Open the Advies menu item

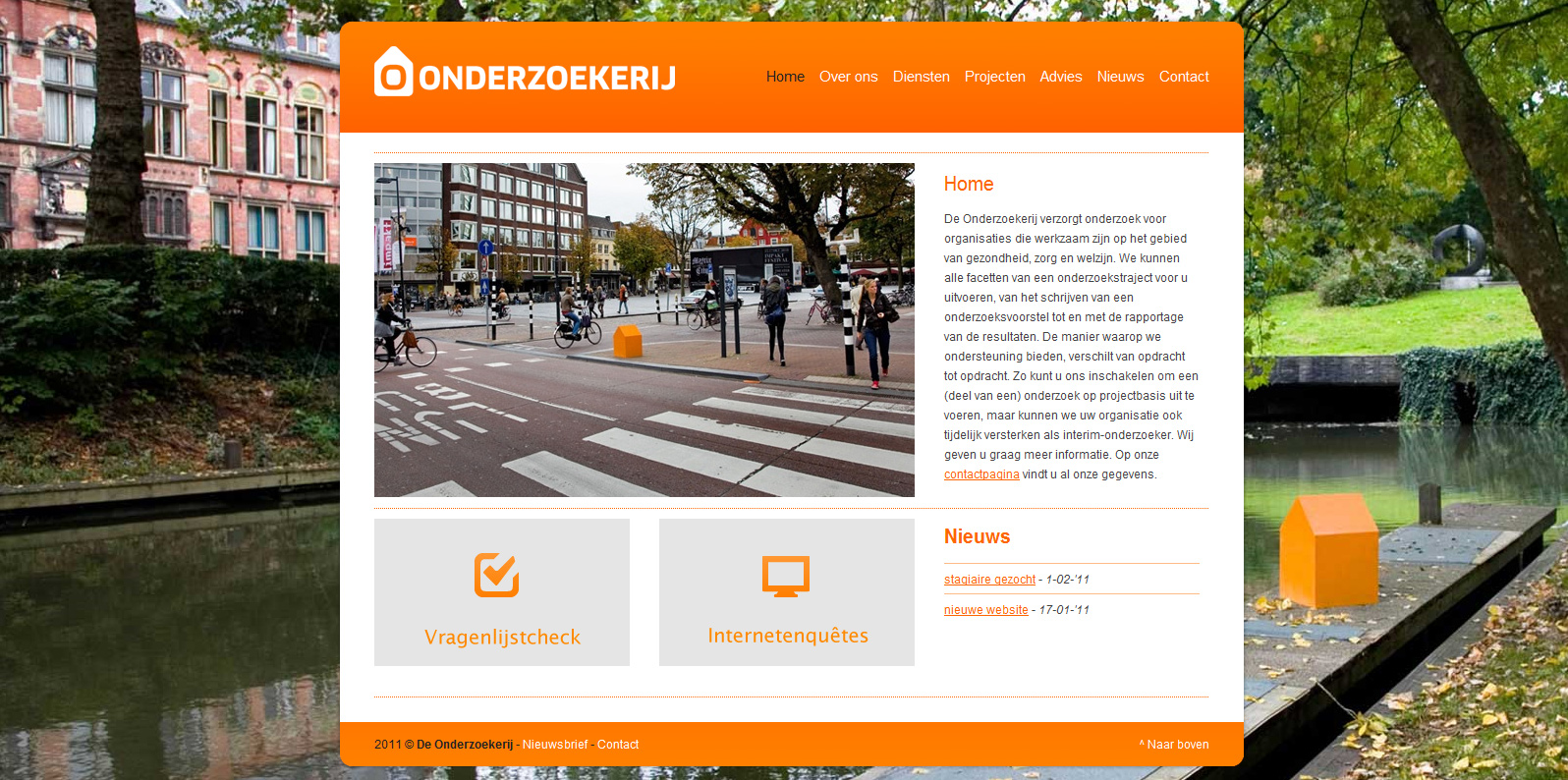click(x=1060, y=77)
